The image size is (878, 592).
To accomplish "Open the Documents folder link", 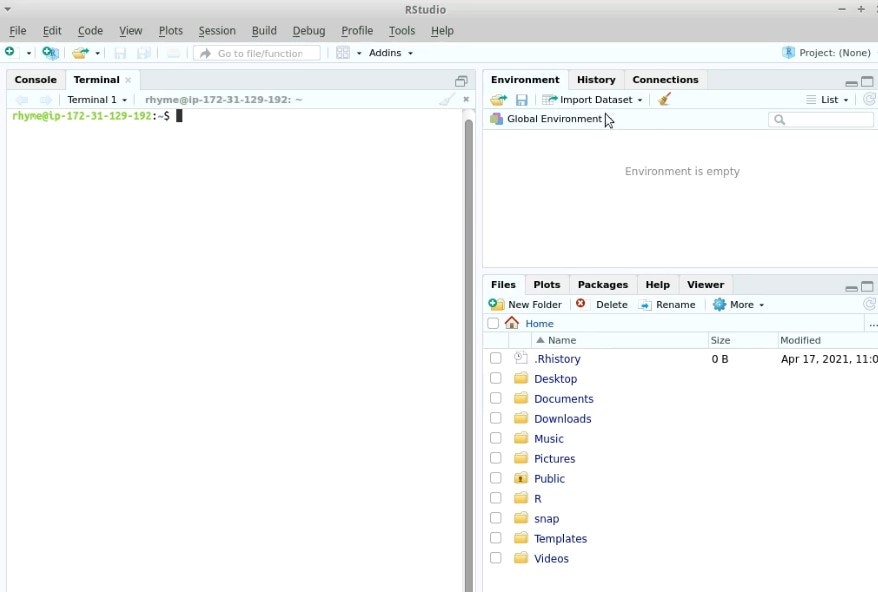I will pyautogui.click(x=563, y=399).
